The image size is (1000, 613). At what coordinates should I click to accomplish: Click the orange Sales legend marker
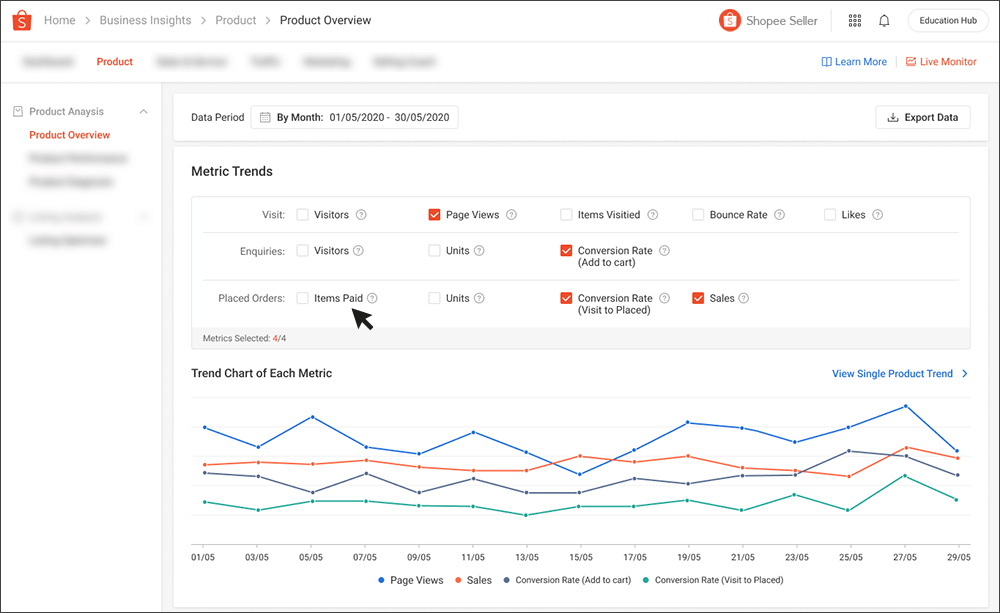coord(456,580)
